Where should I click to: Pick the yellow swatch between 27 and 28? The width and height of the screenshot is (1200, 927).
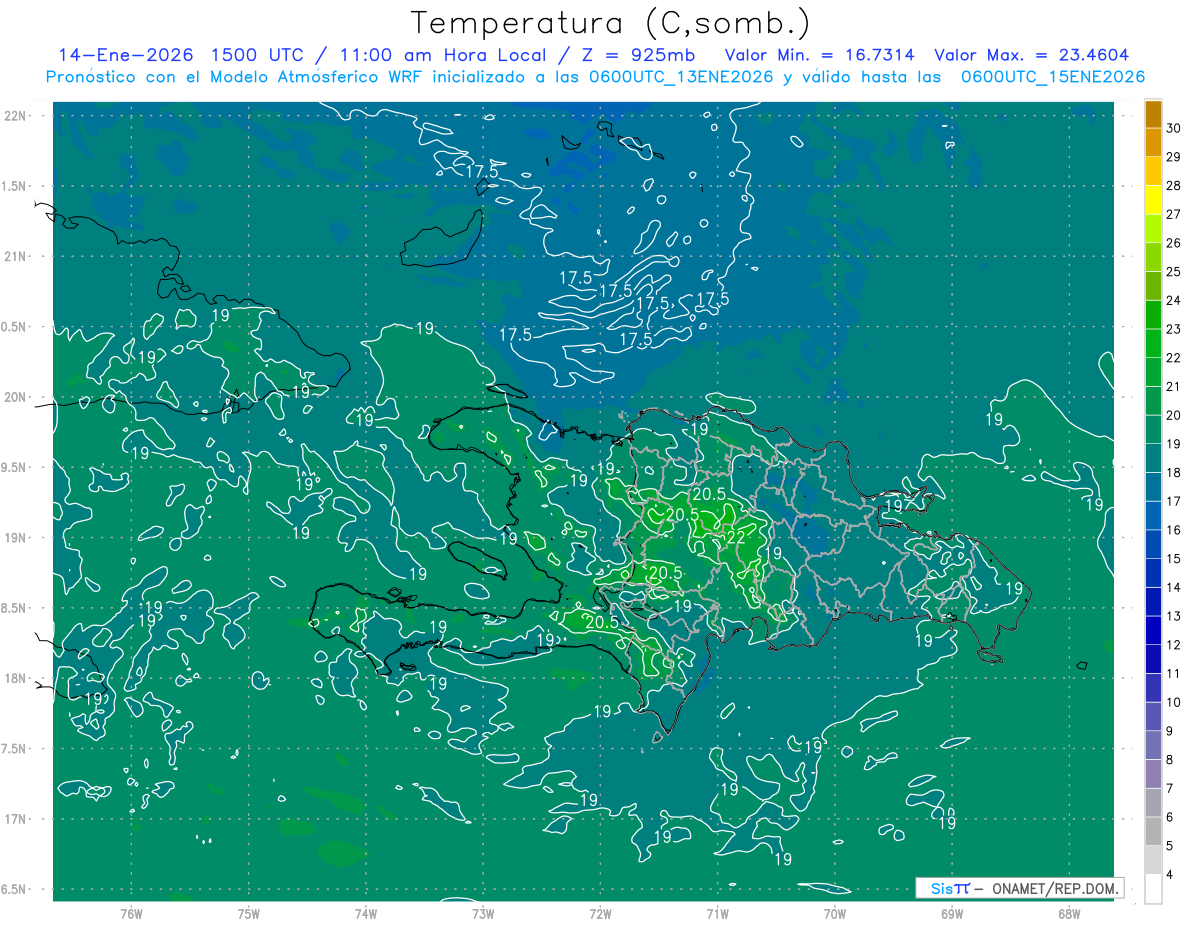(x=1153, y=199)
